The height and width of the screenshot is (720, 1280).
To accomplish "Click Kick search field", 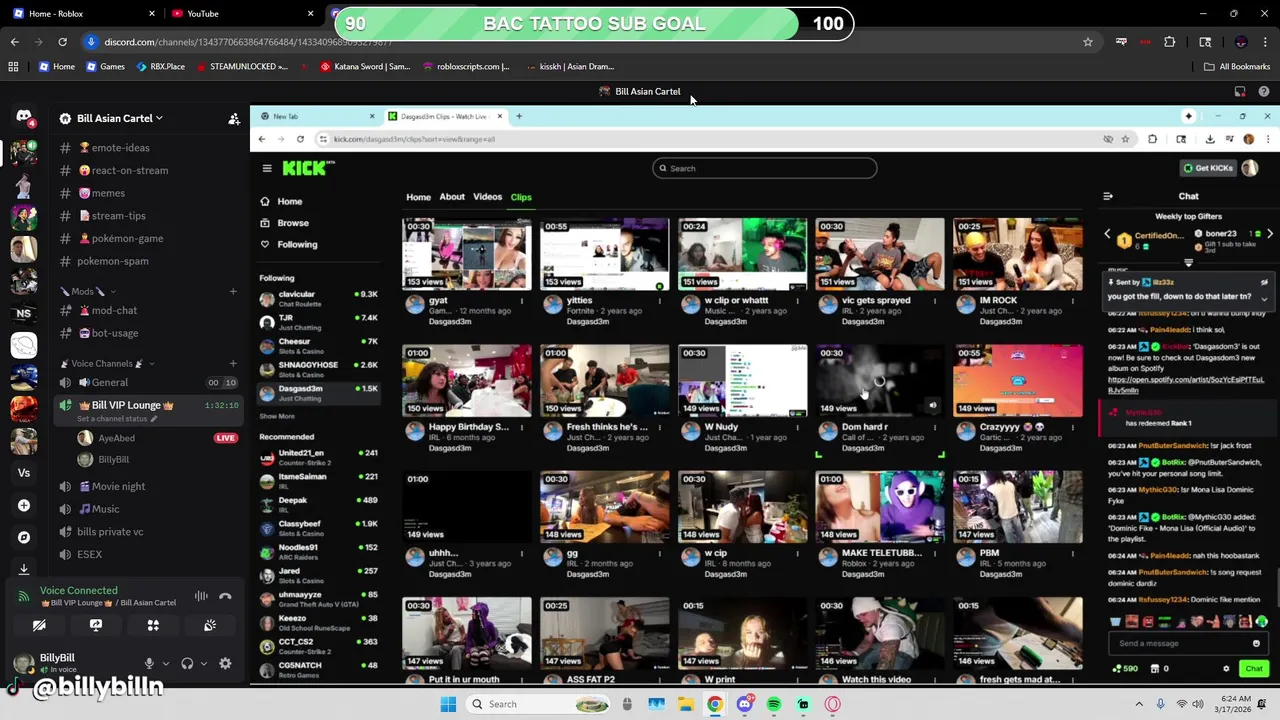I will (x=765, y=168).
